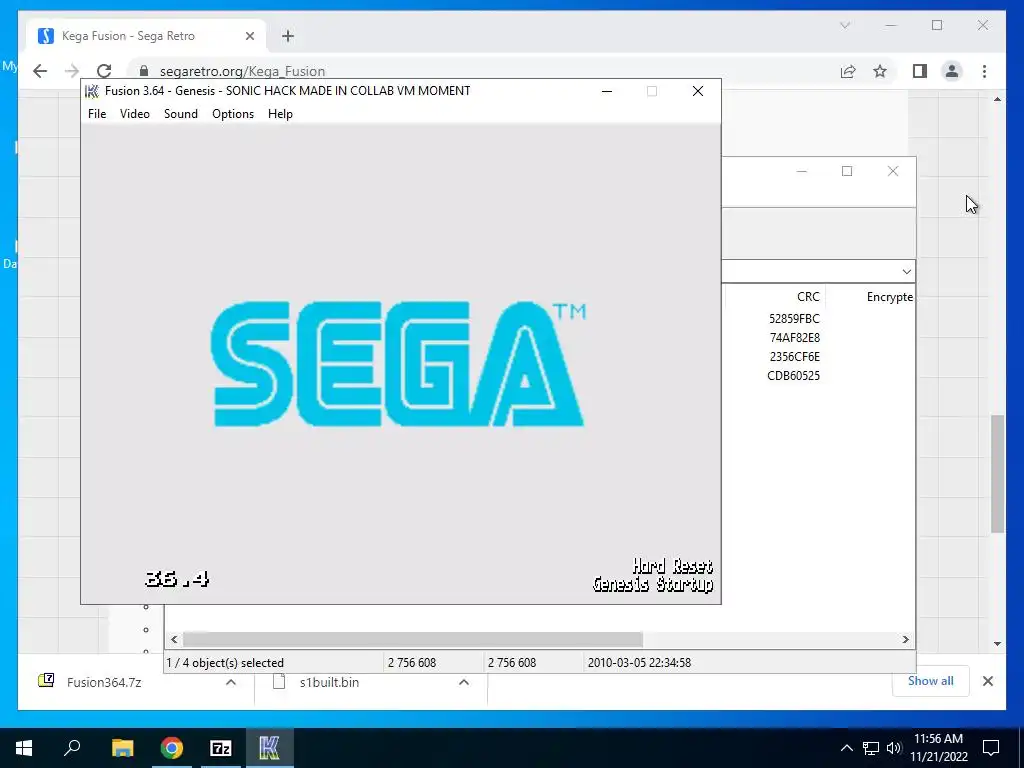The height and width of the screenshot is (768, 1024).
Task: Open the Windows notification center
Action: click(991, 748)
